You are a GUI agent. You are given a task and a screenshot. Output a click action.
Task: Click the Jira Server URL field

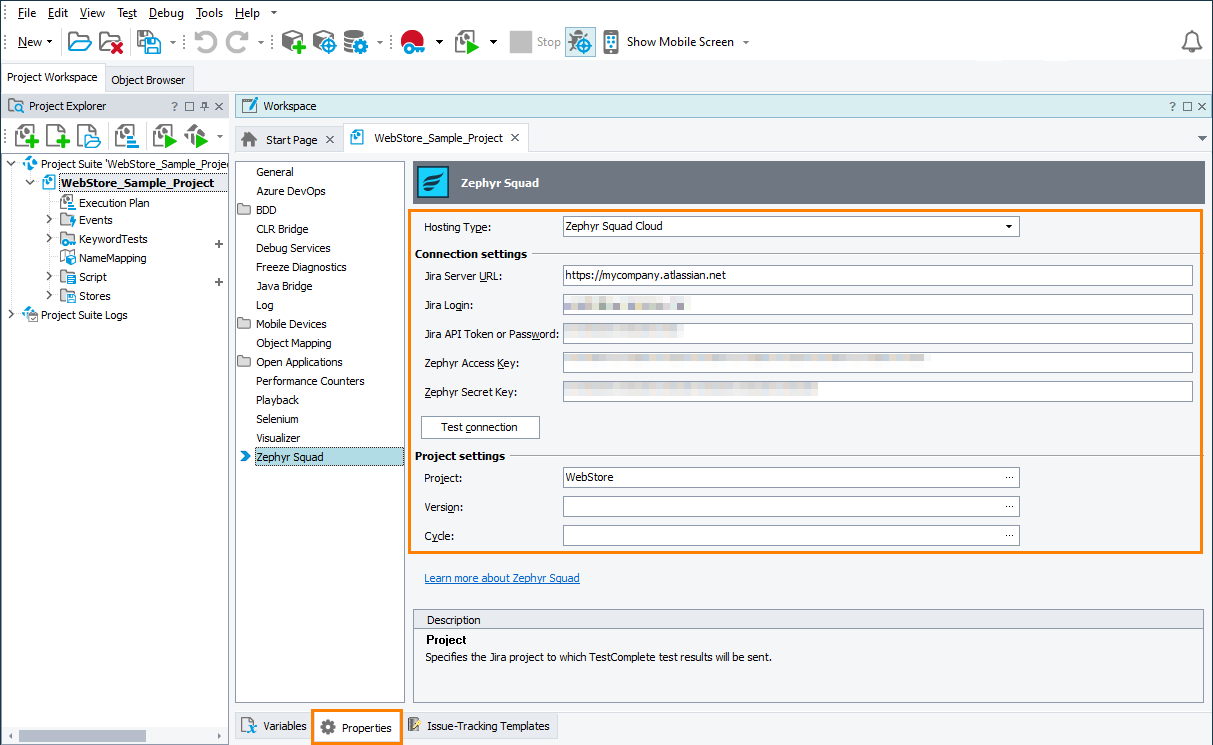(877, 275)
